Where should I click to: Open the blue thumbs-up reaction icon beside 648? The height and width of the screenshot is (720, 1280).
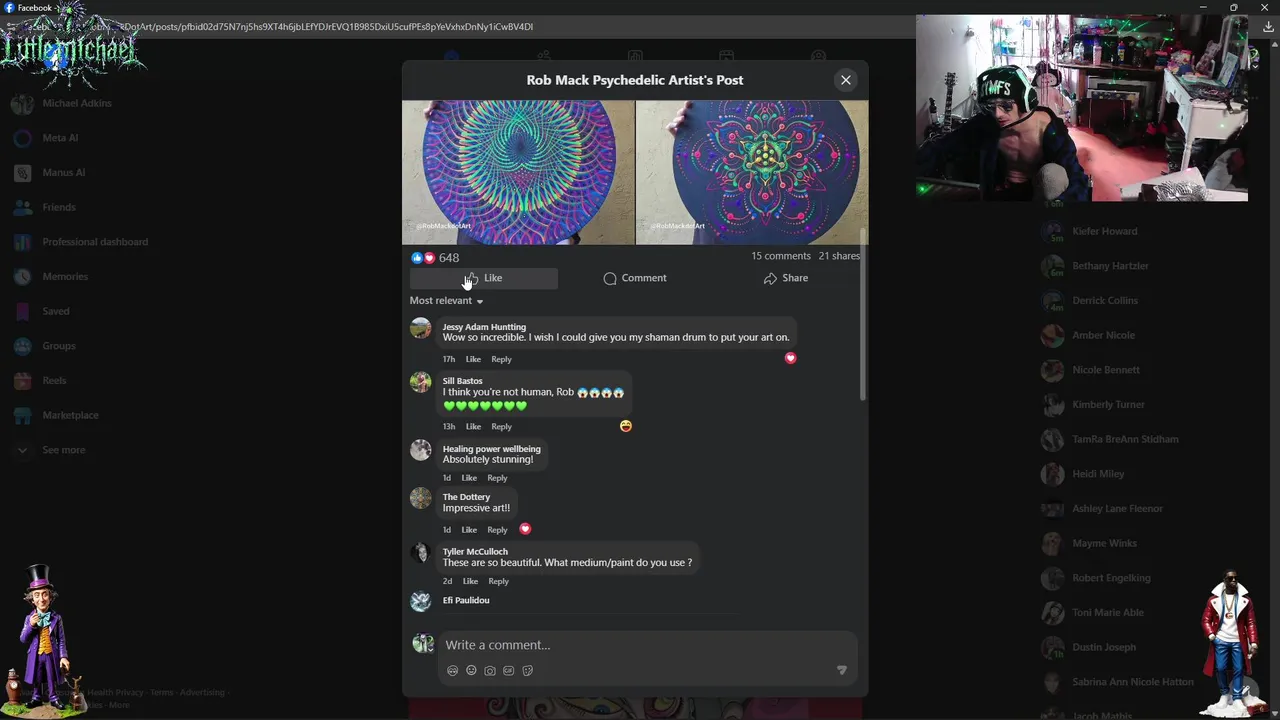(417, 258)
